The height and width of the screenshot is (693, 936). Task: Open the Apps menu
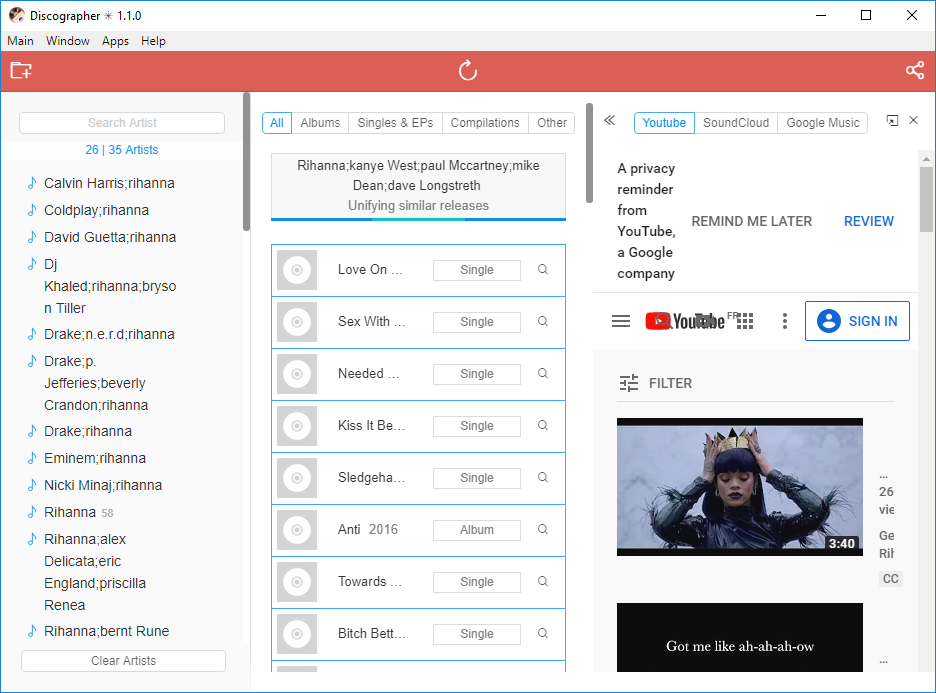tap(115, 41)
